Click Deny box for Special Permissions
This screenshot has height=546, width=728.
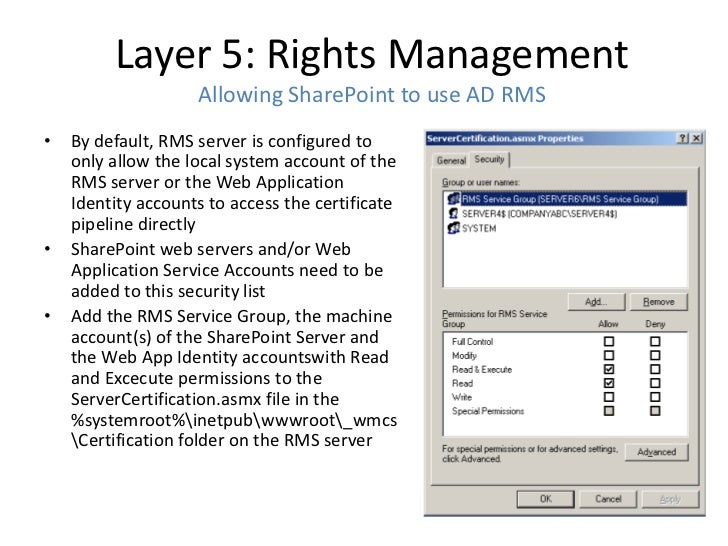point(655,411)
